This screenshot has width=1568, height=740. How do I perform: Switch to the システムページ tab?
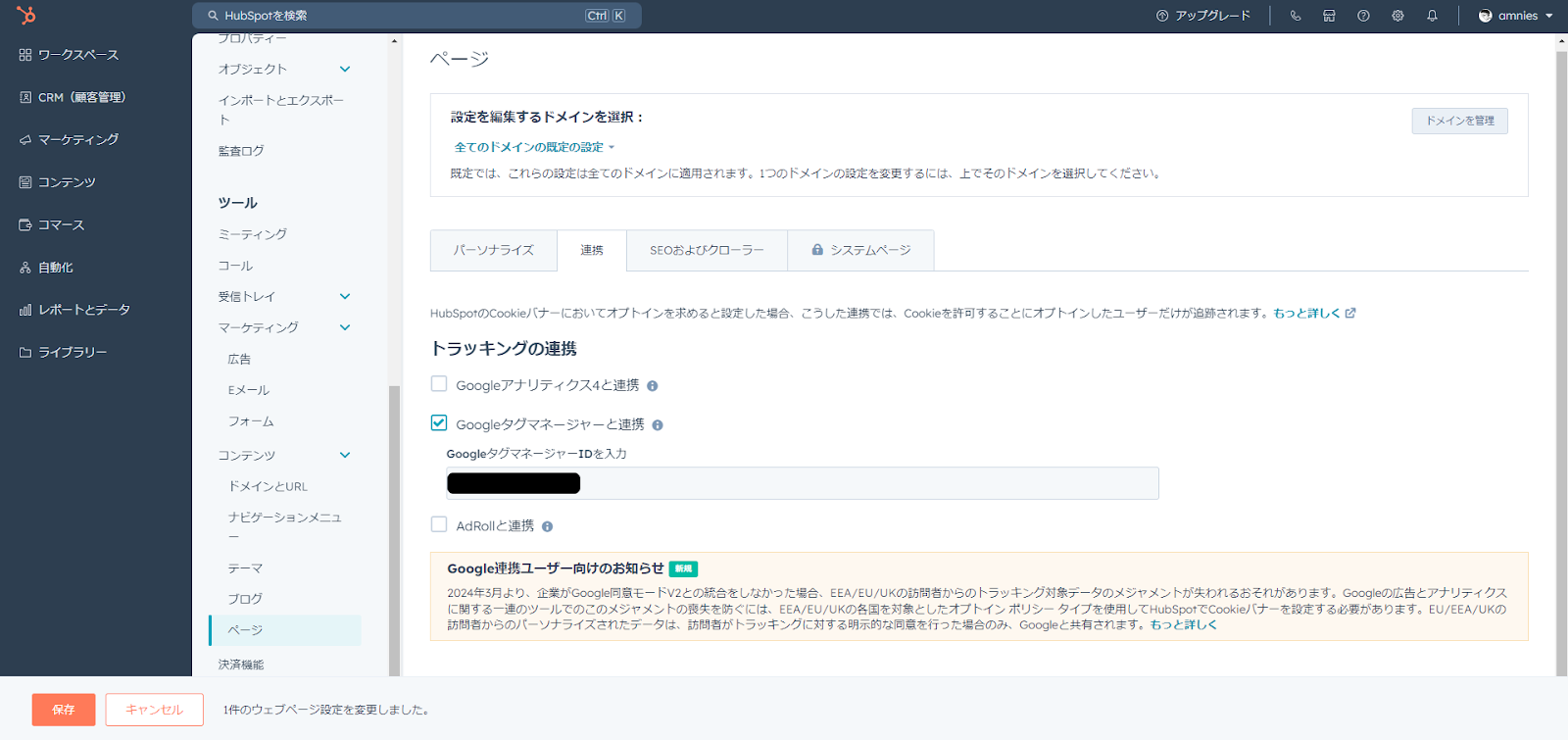860,250
